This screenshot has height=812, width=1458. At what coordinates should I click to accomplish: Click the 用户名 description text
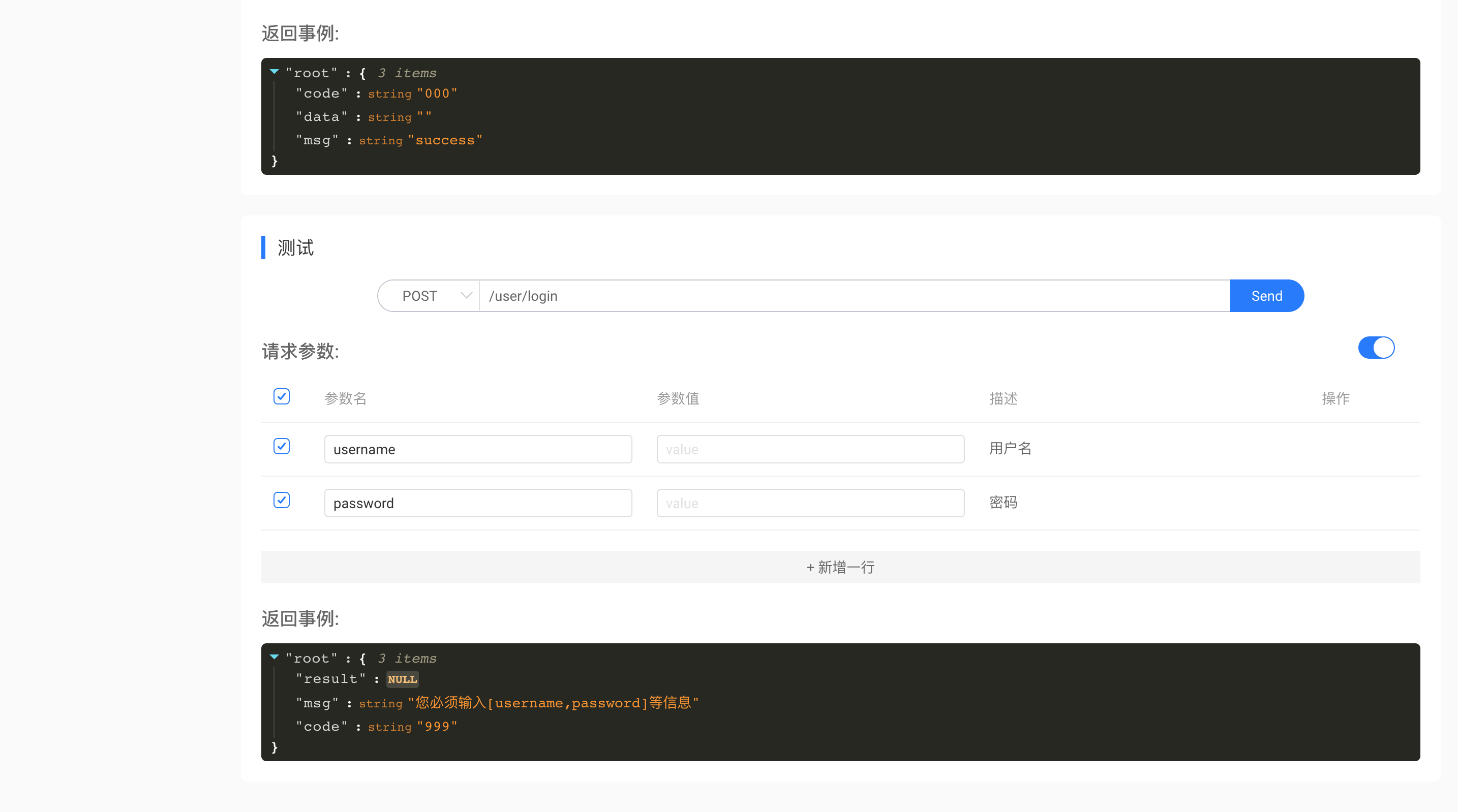coord(1010,449)
